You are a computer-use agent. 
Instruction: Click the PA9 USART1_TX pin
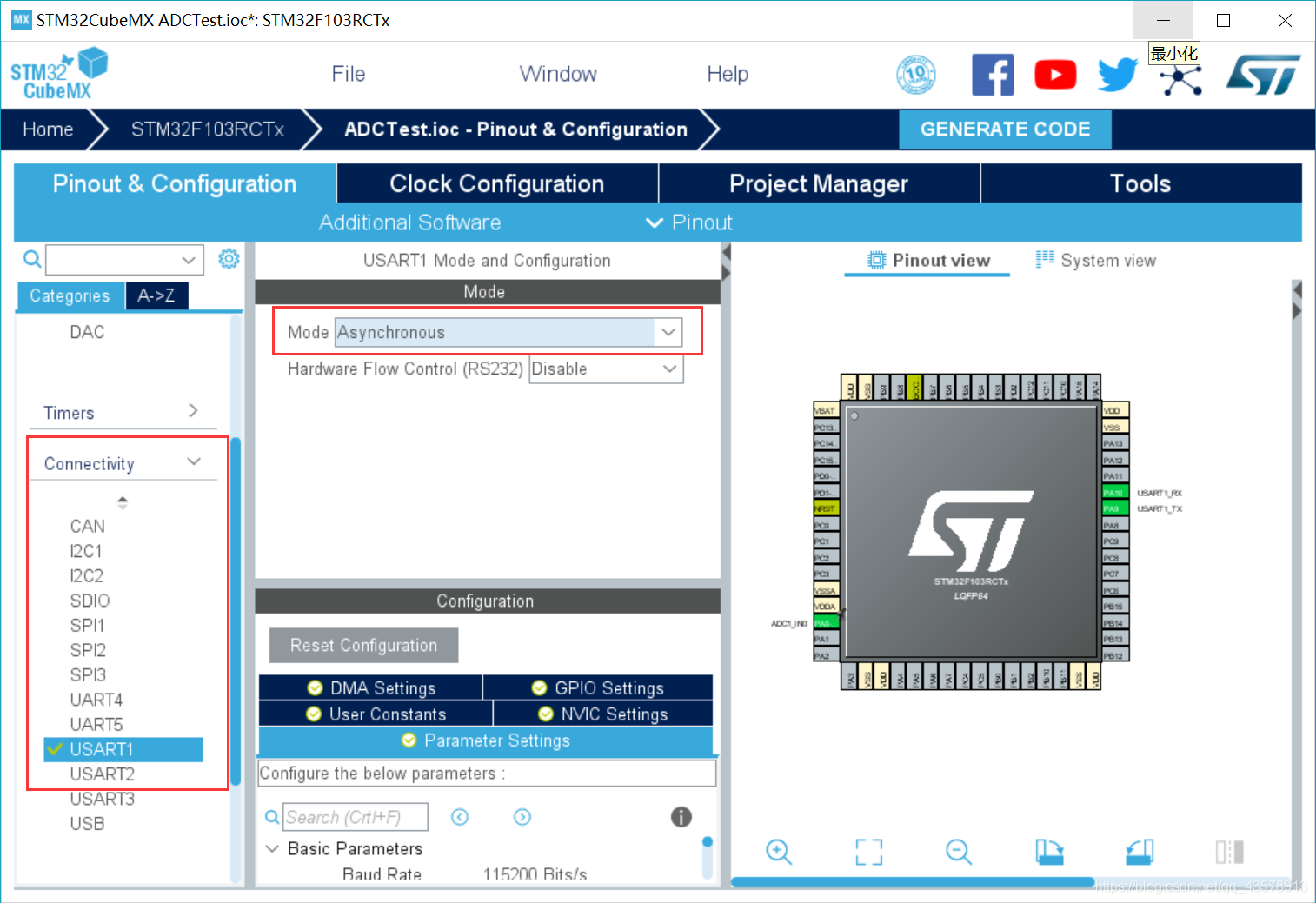1115,508
